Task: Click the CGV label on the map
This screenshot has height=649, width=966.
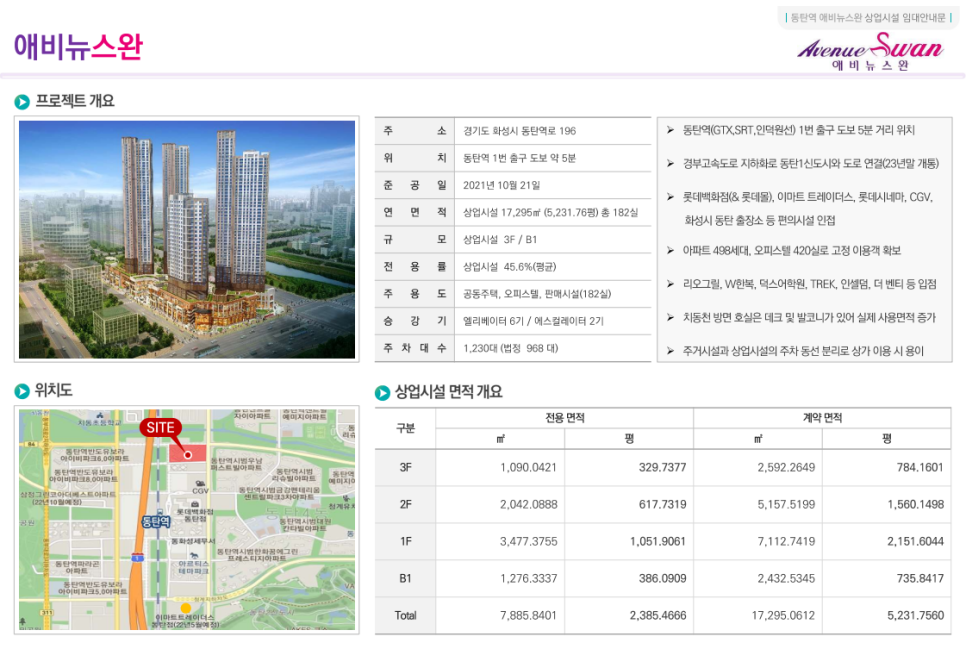Action: 200,491
